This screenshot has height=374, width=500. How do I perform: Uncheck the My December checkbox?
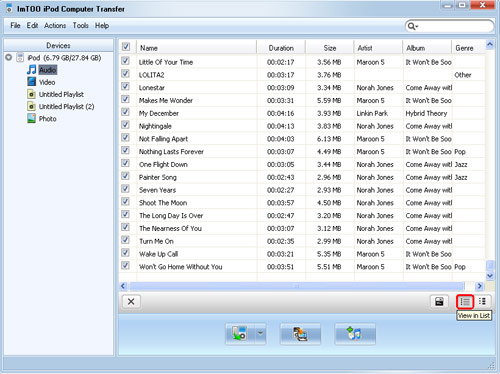125,112
